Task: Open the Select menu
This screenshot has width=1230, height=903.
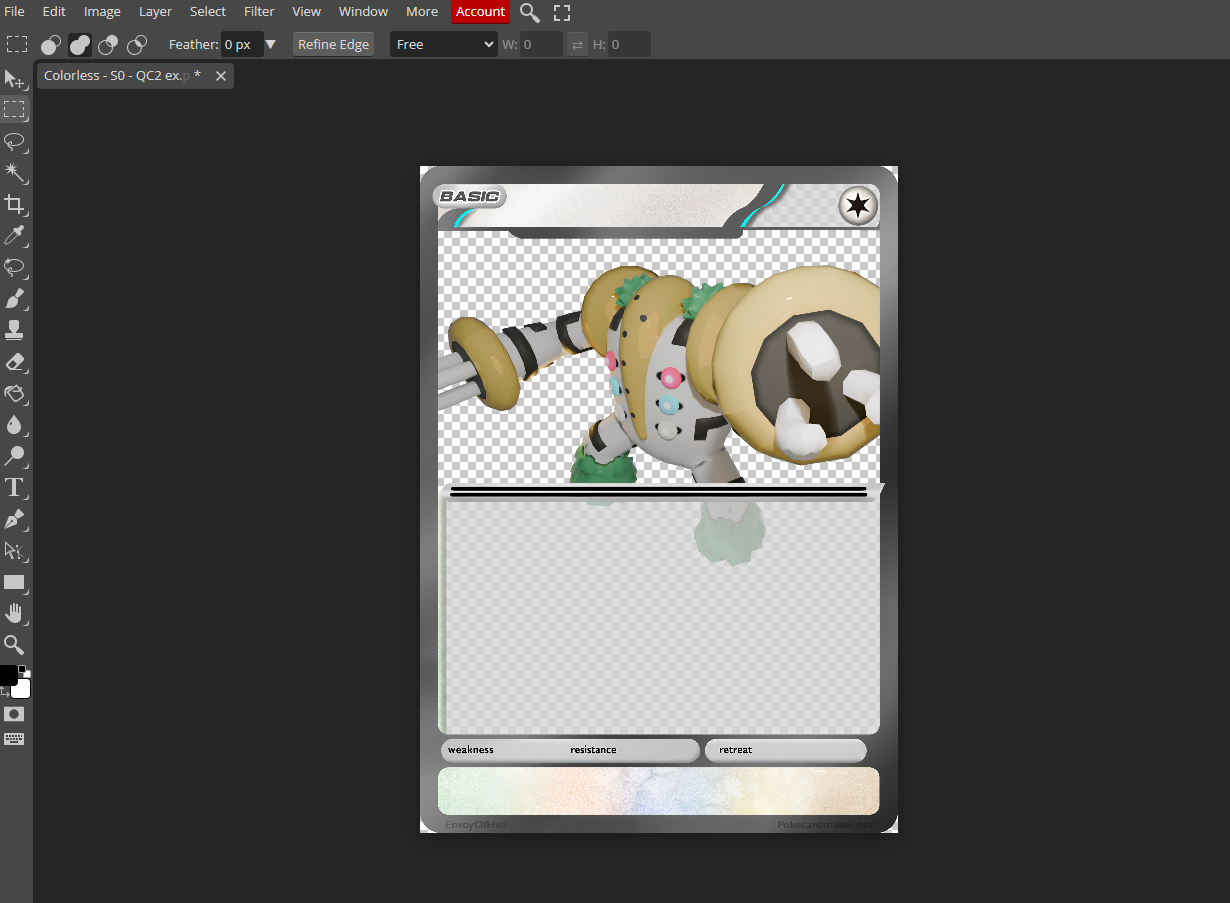Action: (208, 12)
